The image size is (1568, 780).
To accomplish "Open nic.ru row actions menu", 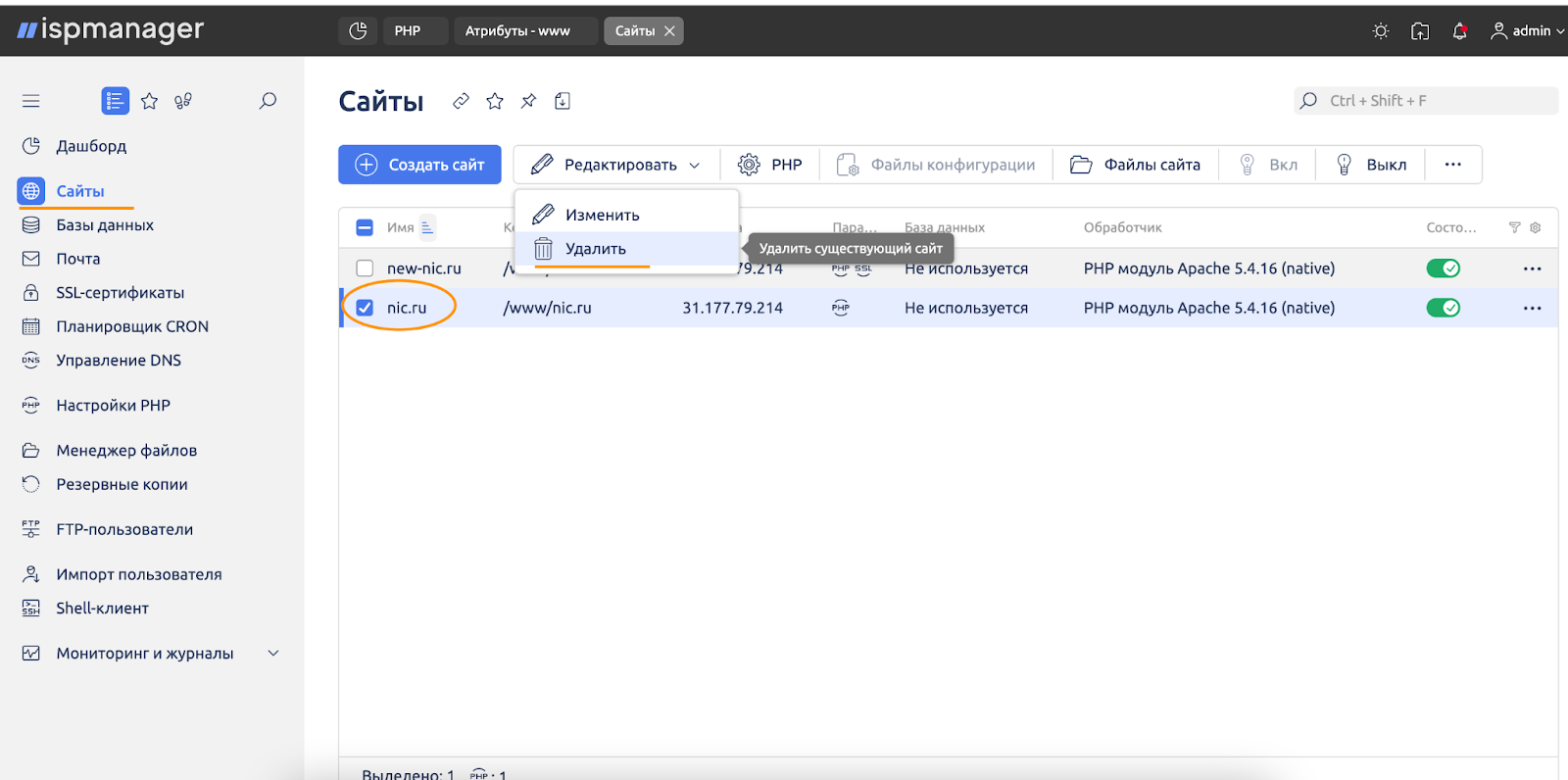I will [x=1533, y=308].
